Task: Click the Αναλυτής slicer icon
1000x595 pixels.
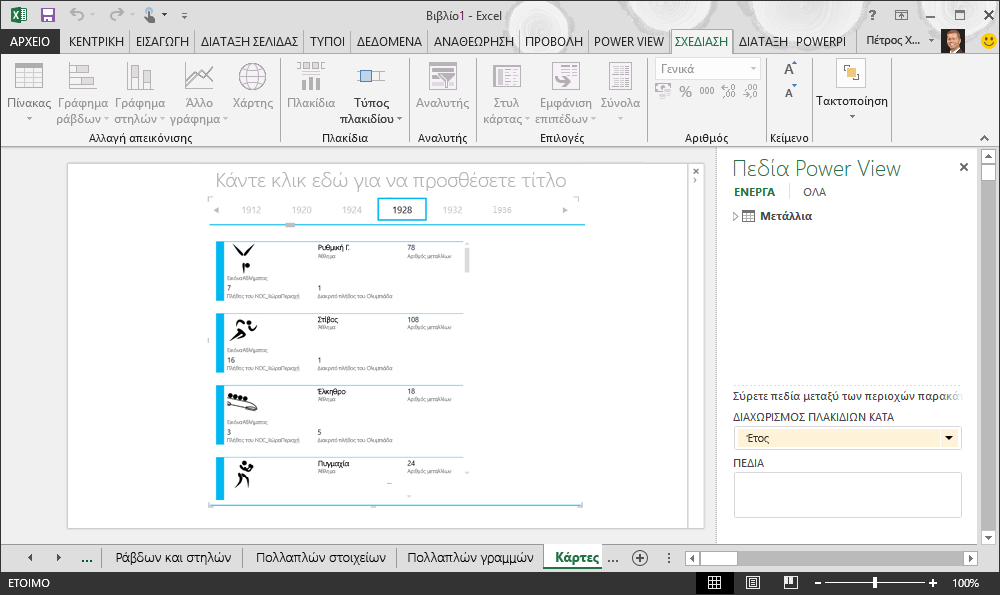Action: 443,86
